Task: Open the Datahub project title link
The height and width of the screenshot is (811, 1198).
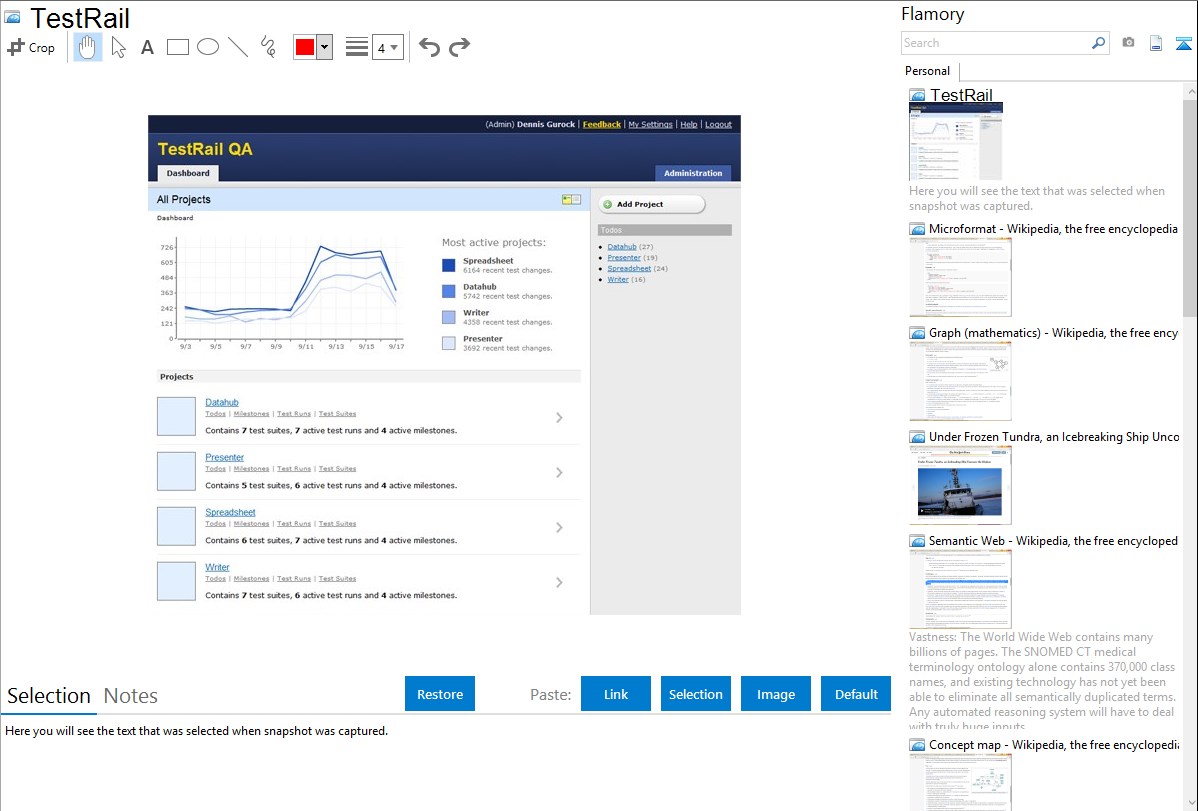Action: [222, 402]
